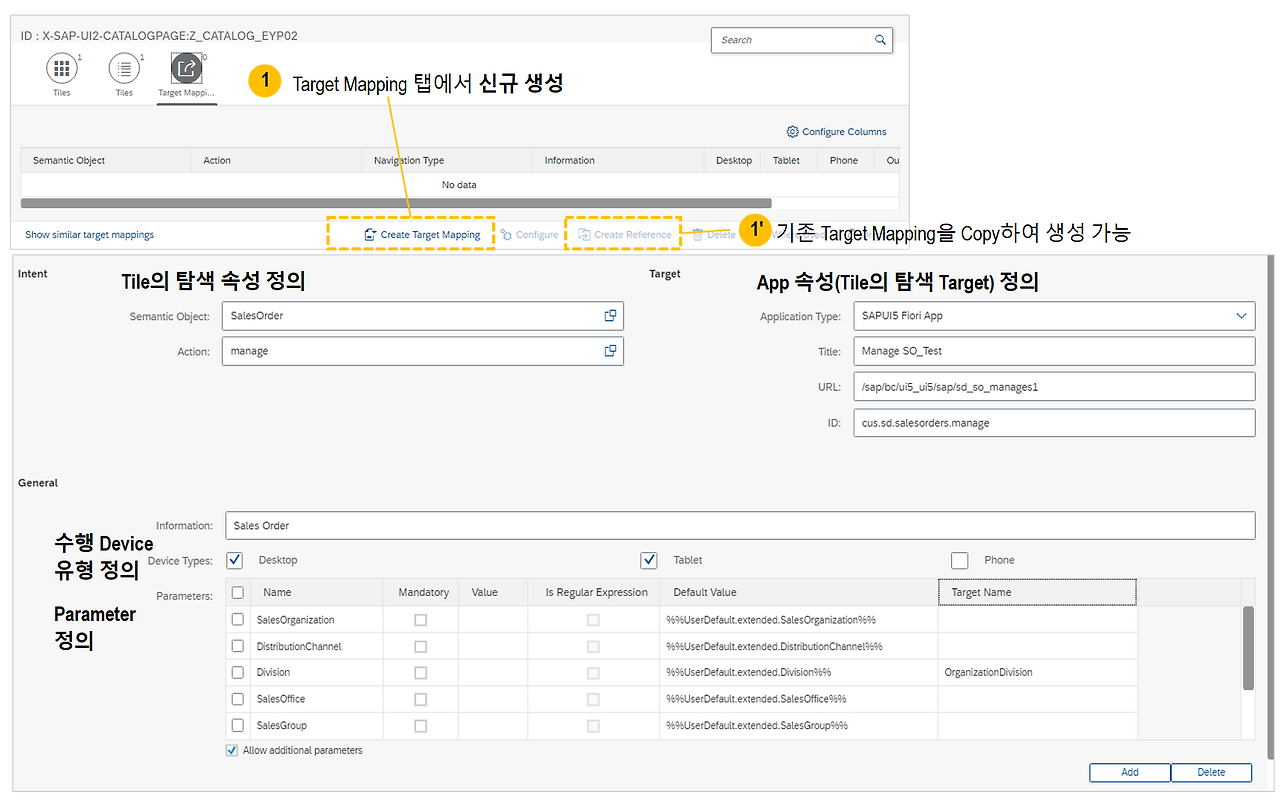The height and width of the screenshot is (801, 1280).
Task: Click the magnifier icon in the Search box
Action: tap(880, 40)
